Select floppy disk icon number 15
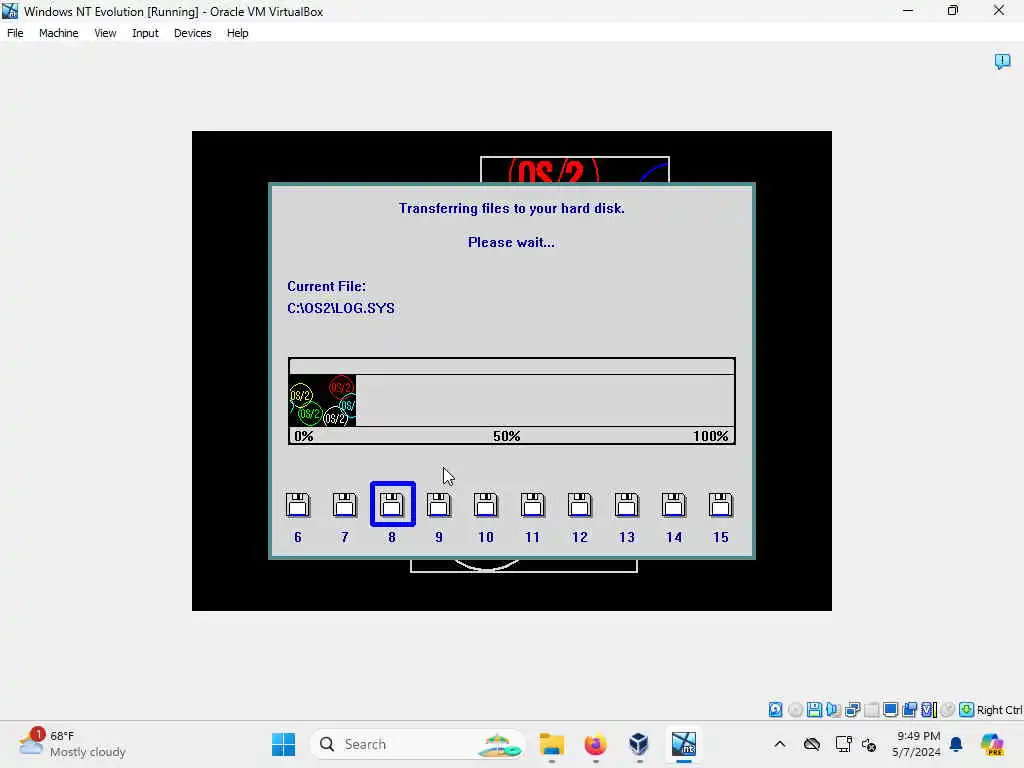1024x768 pixels. pyautogui.click(x=721, y=505)
